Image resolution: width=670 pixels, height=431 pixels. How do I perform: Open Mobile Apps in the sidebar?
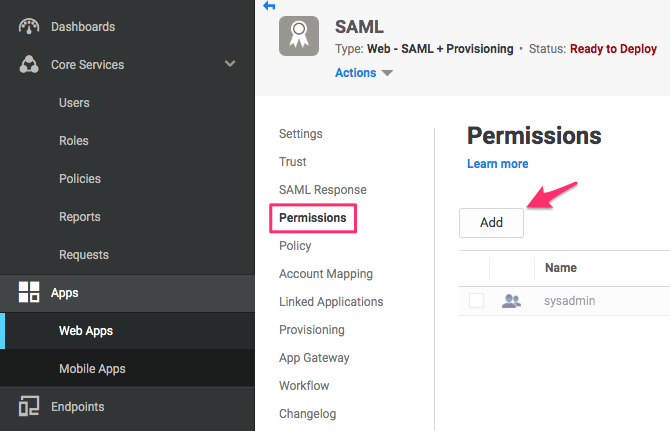click(x=92, y=369)
